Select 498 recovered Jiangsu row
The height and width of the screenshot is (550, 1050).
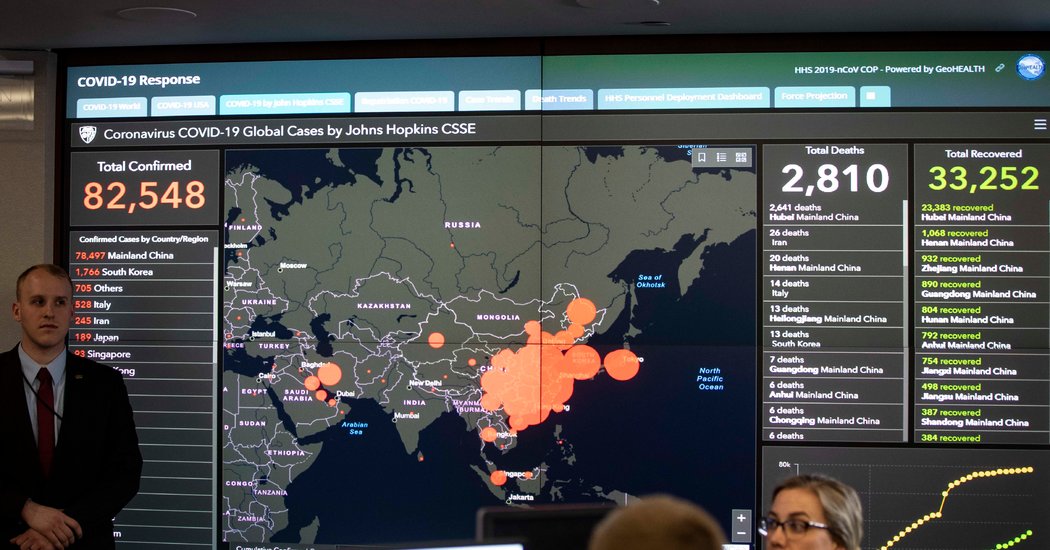[x=982, y=391]
